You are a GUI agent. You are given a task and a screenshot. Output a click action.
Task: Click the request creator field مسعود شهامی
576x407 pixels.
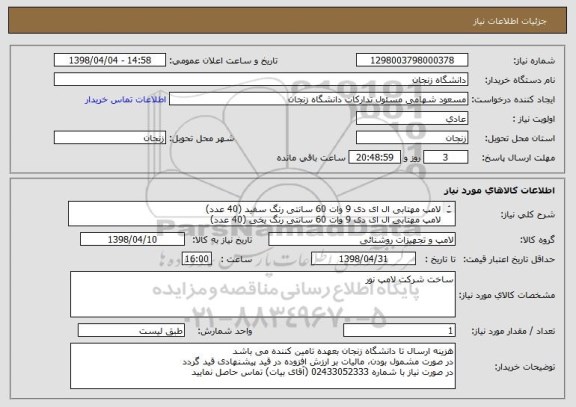(318, 99)
